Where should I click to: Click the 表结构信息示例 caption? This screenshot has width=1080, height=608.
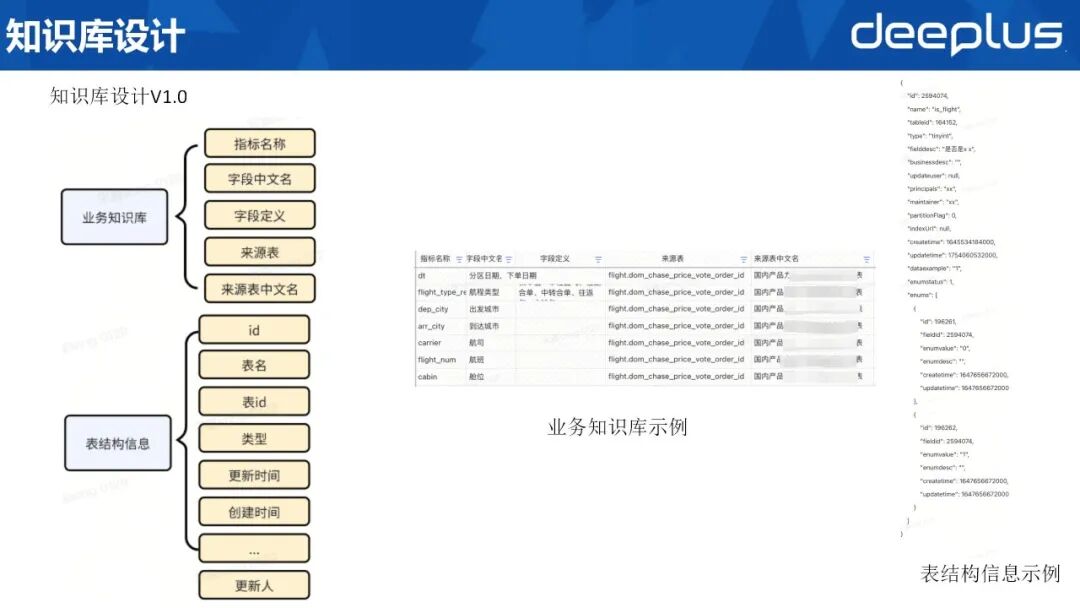(x=993, y=573)
